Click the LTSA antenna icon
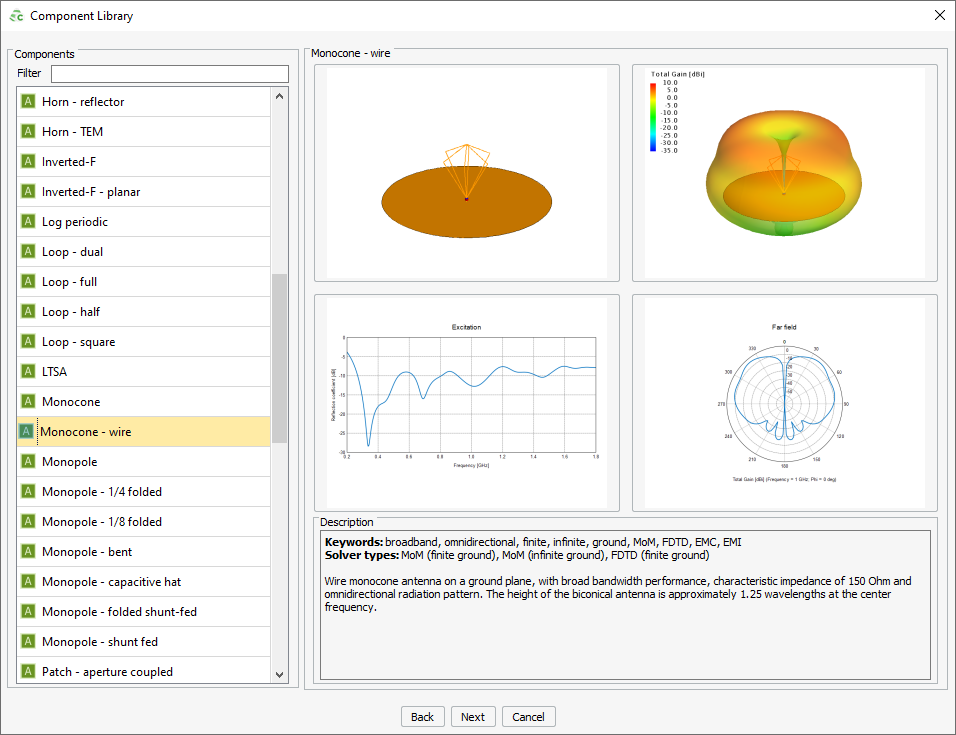Screen dimensions: 956x735 click(x=28, y=372)
